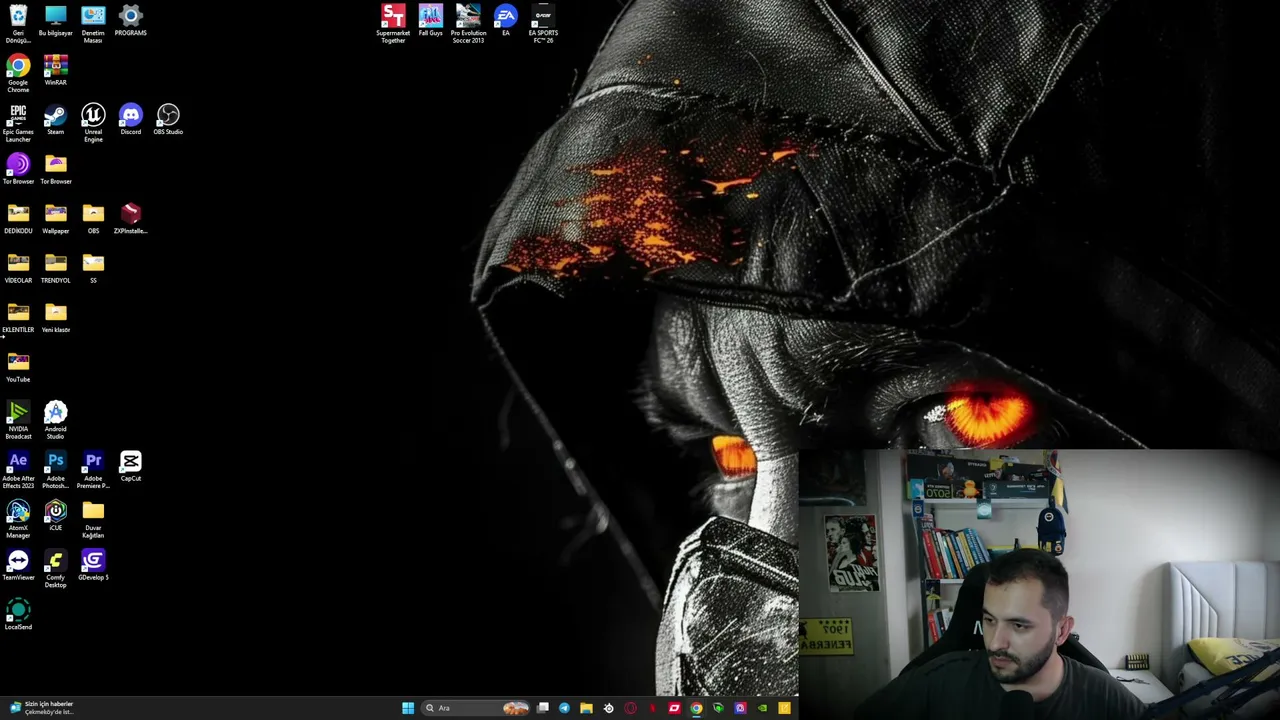
Task: Open the Android Studio shortcut
Action: click(x=56, y=420)
